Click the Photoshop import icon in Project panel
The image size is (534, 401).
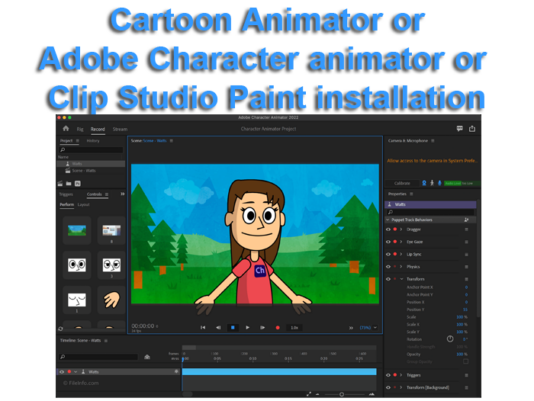[x=78, y=184]
